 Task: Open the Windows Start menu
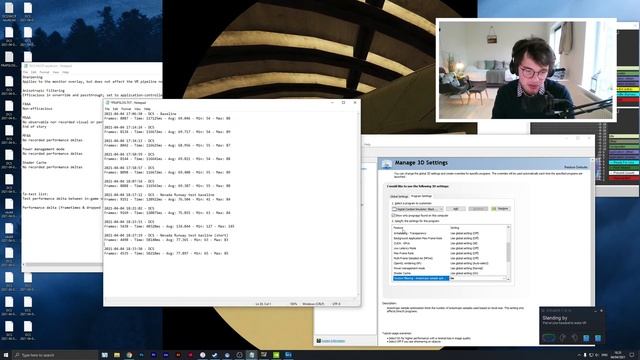6,355
